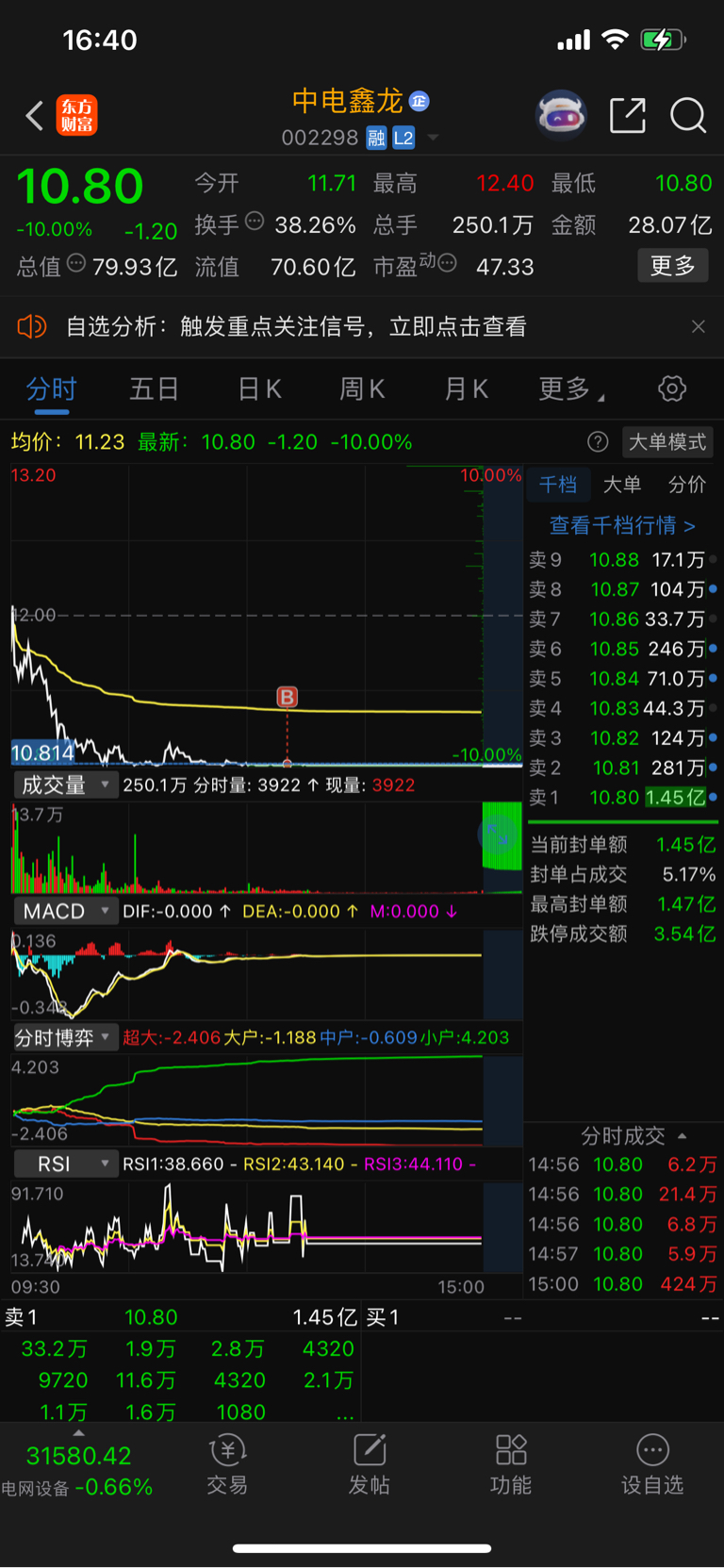The image size is (724, 1568).
Task: Tap the 市盈 info face icon
Action: pyautogui.click(x=448, y=263)
